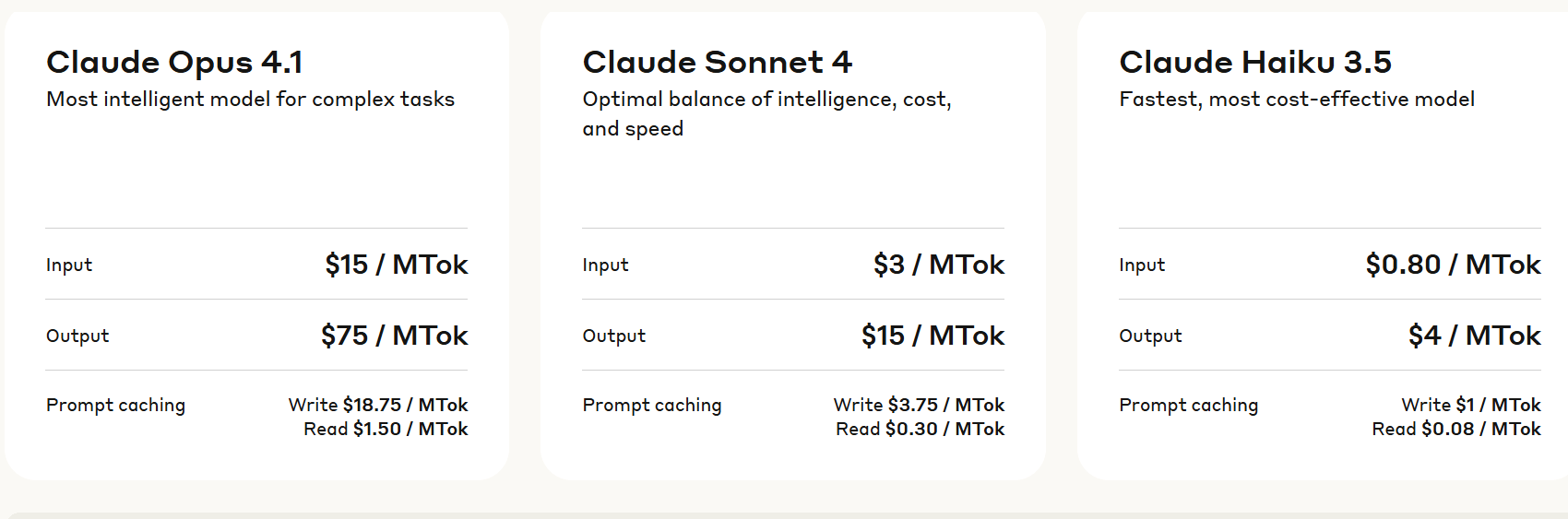Click "Fastest, most cost-effective model" description

click(1296, 100)
